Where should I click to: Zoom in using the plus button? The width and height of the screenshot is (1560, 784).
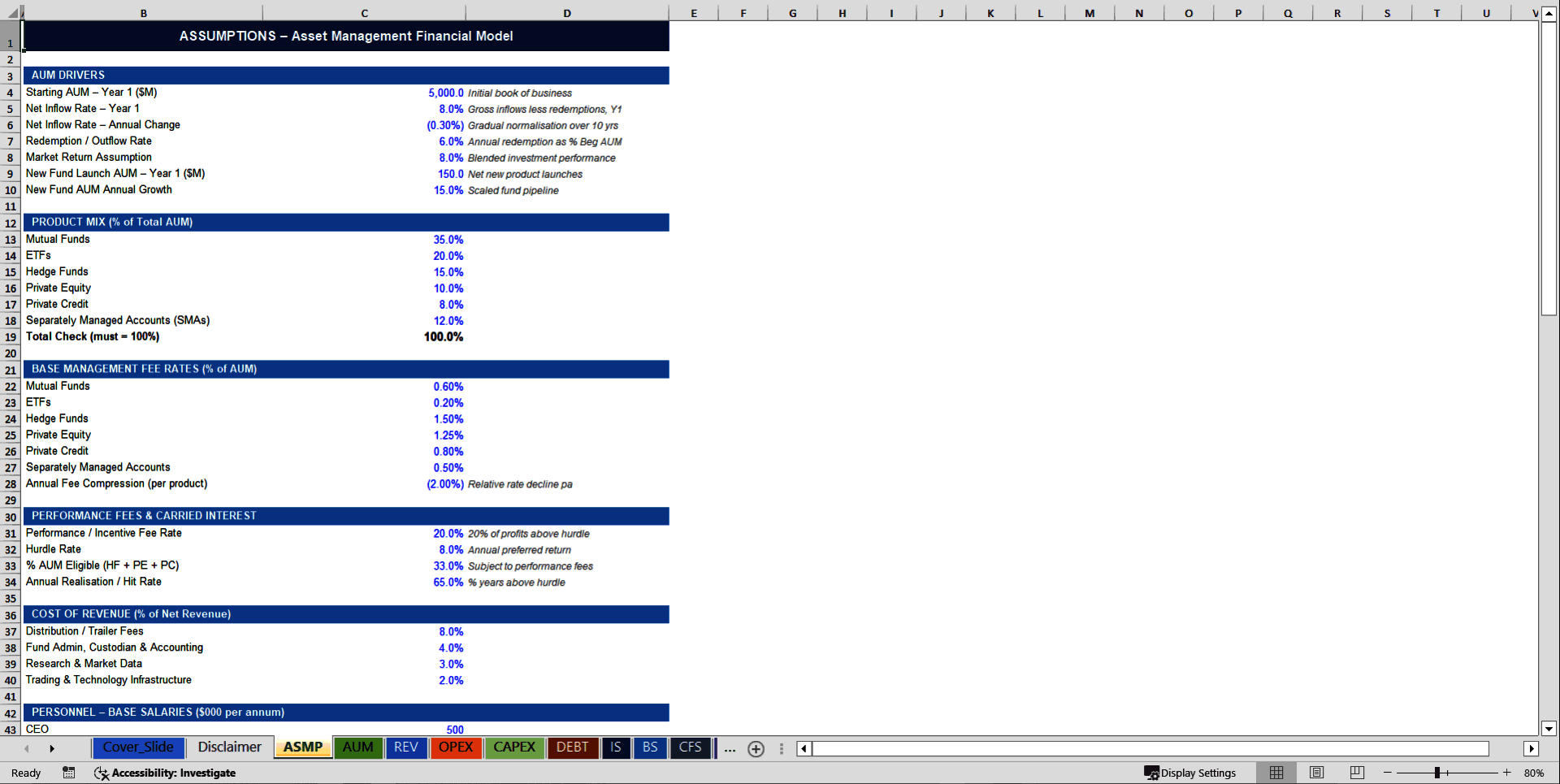click(1507, 773)
